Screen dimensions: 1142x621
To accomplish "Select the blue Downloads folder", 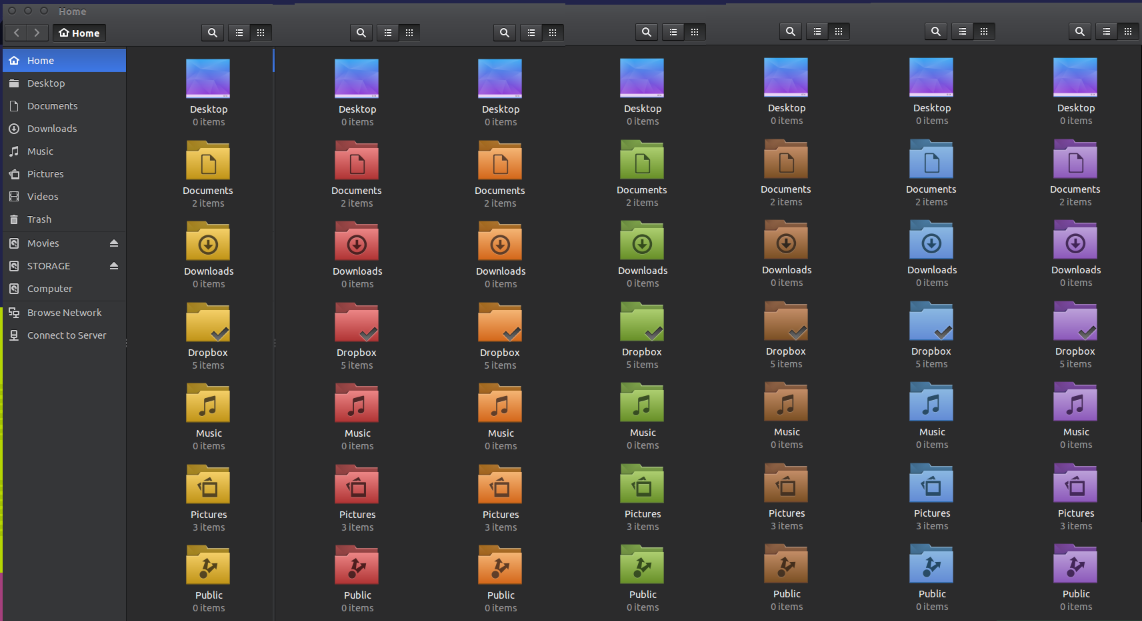I will pos(932,240).
